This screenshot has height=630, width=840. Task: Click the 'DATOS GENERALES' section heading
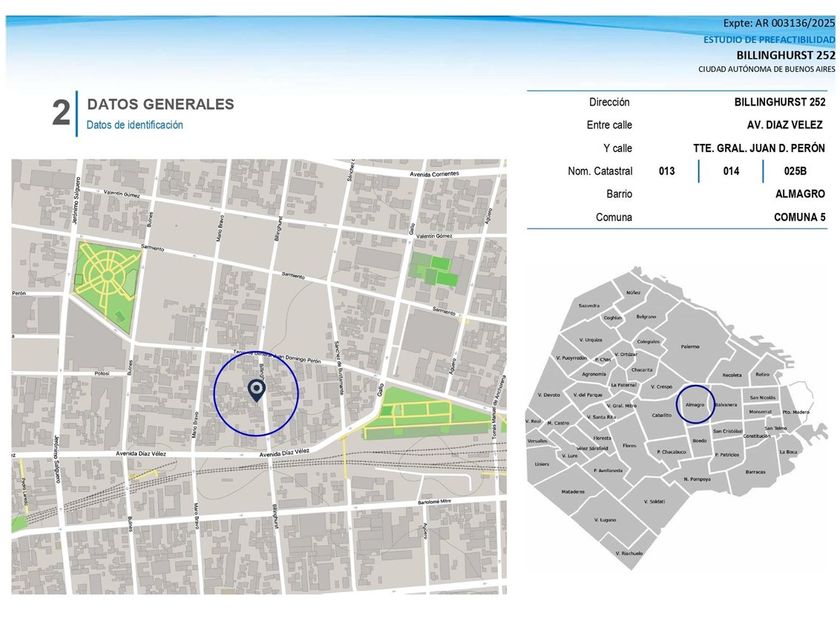coord(161,104)
